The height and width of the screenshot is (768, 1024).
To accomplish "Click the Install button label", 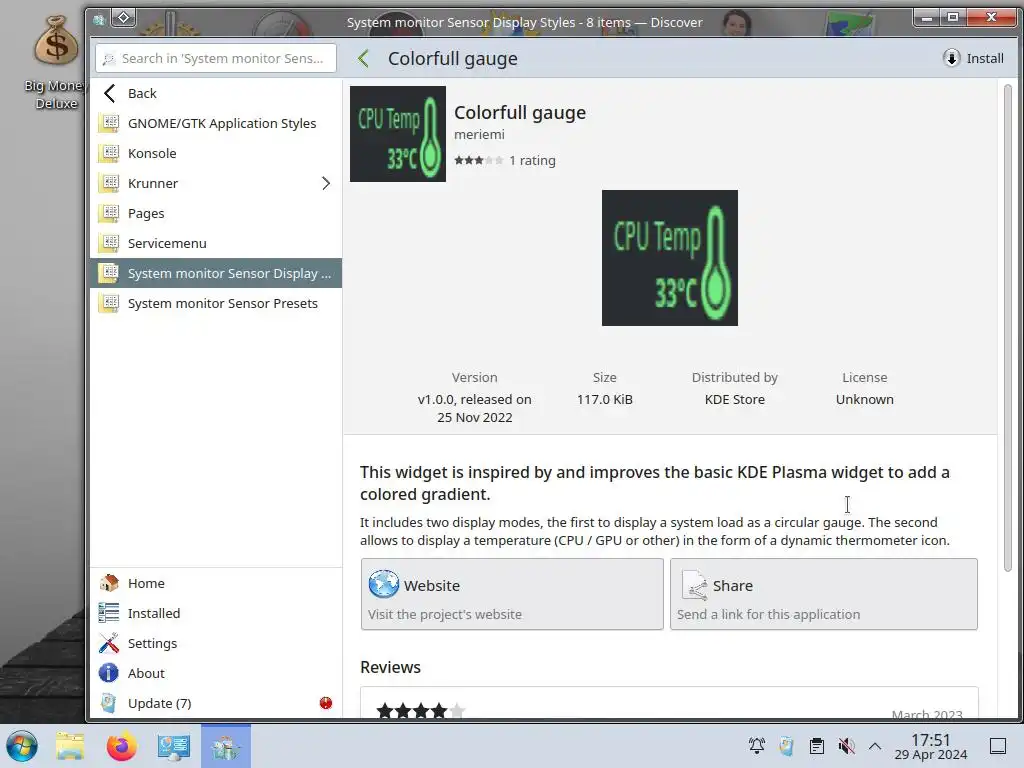I will 985,58.
